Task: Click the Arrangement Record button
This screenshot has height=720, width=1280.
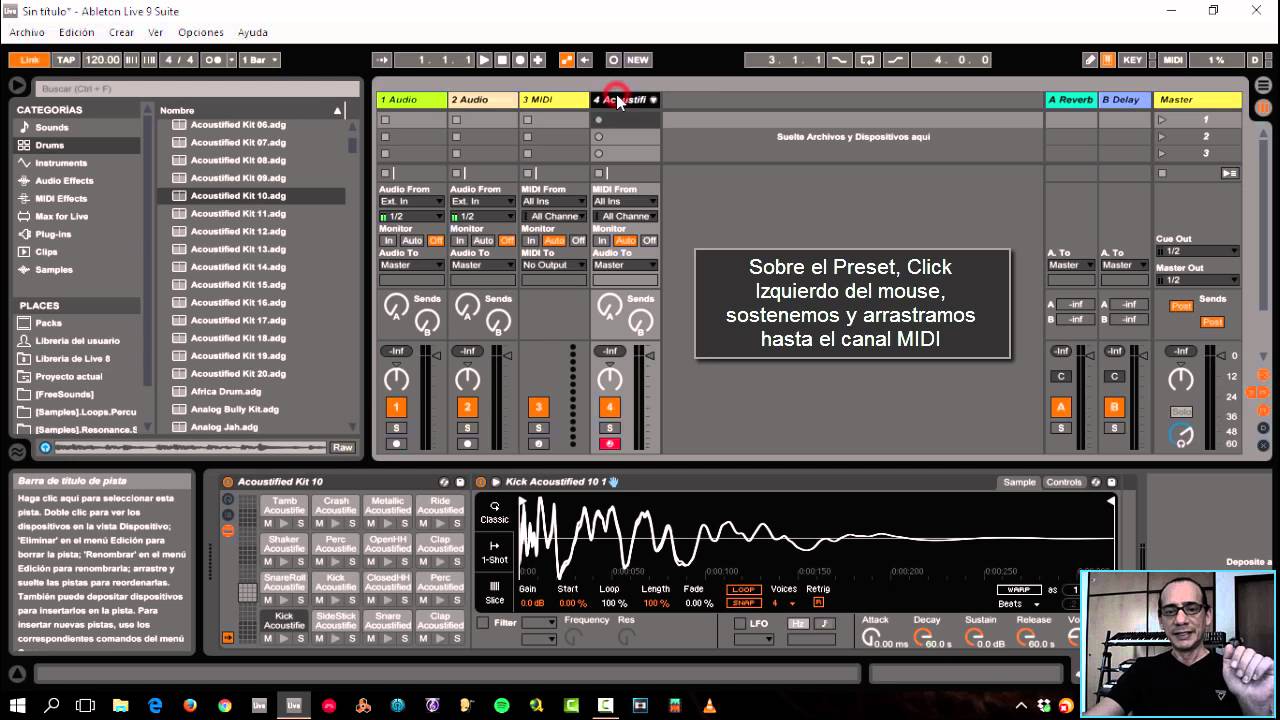Action: (520, 60)
